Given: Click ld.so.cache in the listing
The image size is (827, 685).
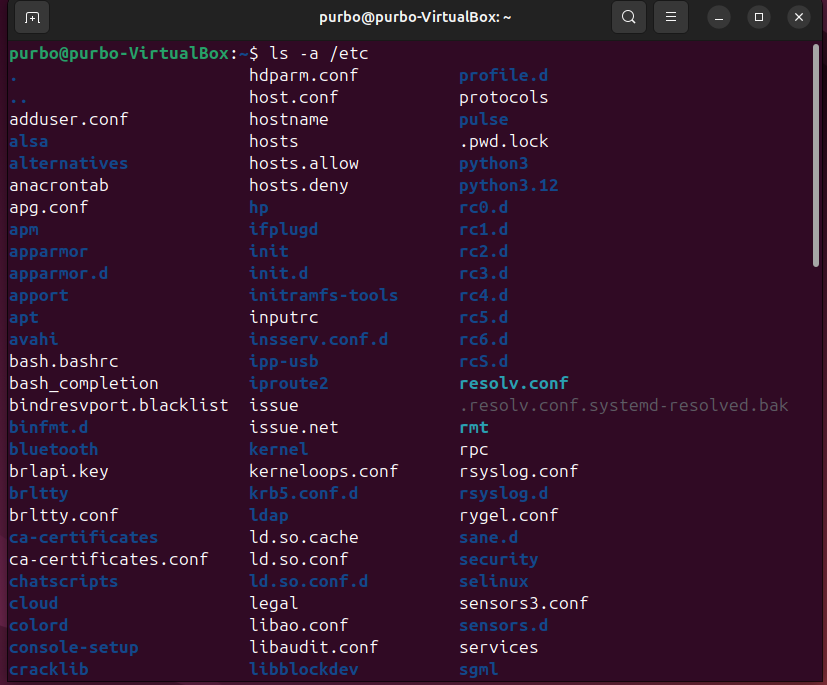Looking at the screenshot, I should click(304, 537).
